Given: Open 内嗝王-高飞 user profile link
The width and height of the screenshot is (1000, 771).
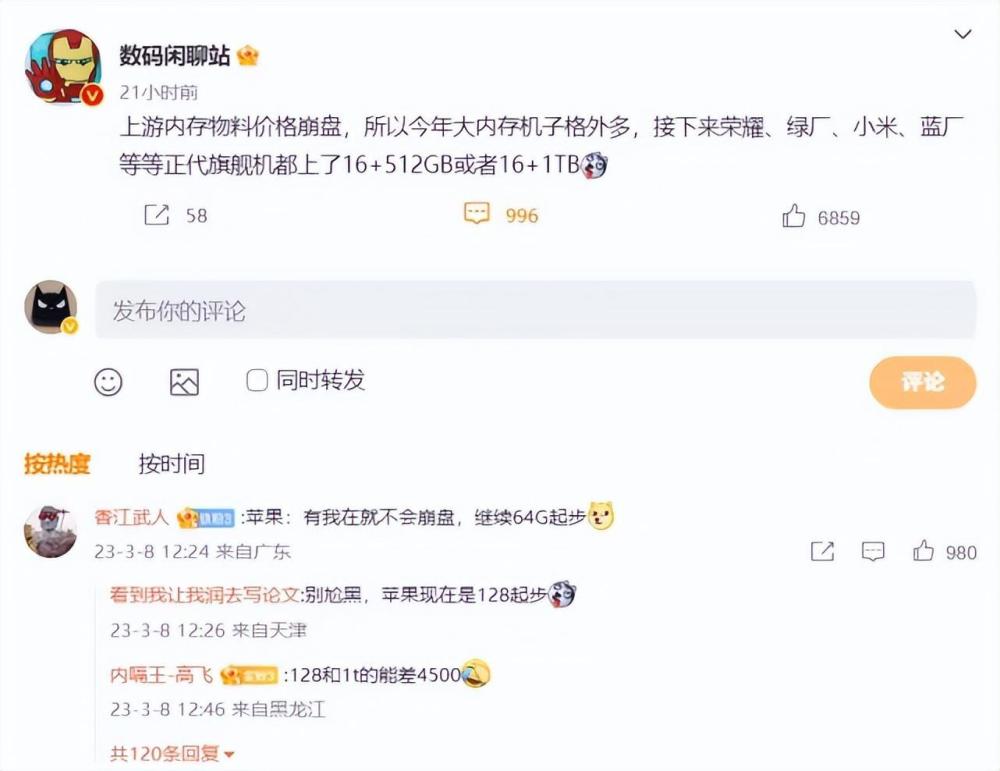Looking at the screenshot, I should tap(161, 674).
